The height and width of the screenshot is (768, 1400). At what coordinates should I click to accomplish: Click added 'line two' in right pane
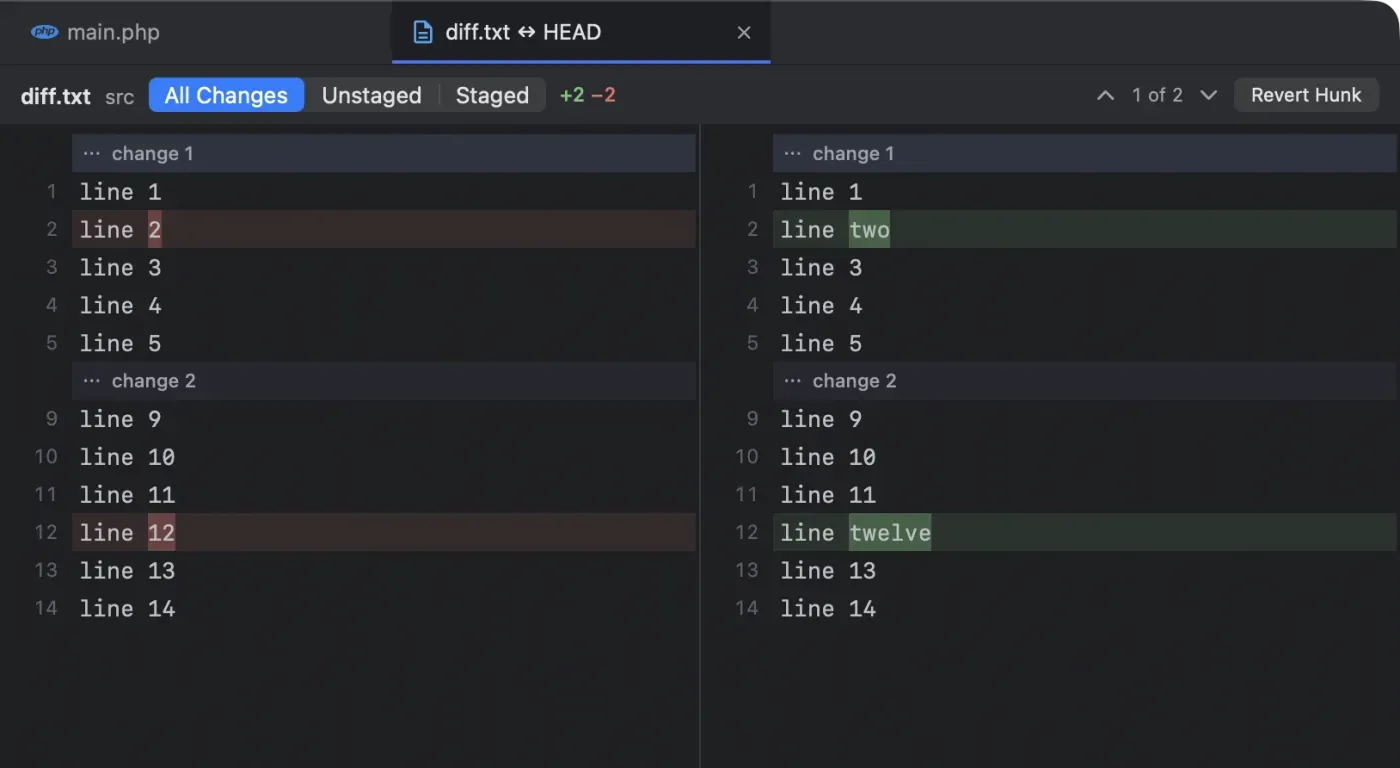1085,229
